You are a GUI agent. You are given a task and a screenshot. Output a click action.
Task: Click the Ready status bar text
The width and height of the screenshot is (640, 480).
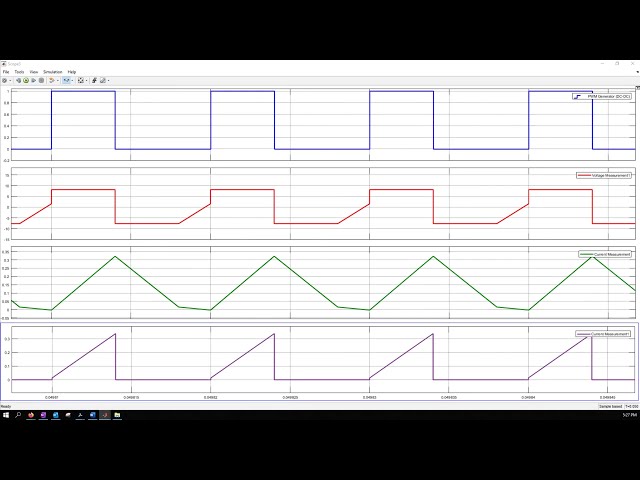[6, 406]
